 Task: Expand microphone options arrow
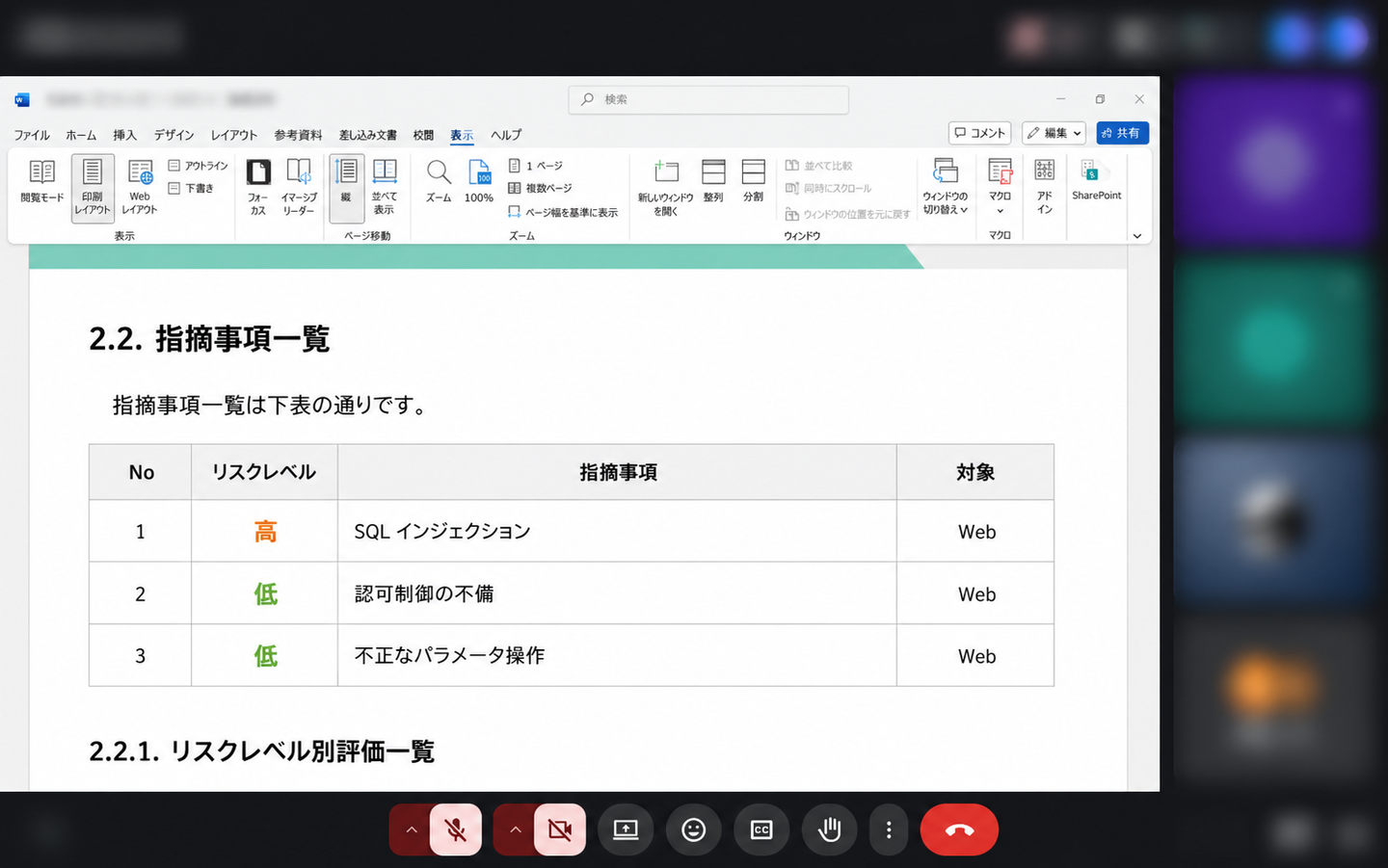tap(411, 829)
